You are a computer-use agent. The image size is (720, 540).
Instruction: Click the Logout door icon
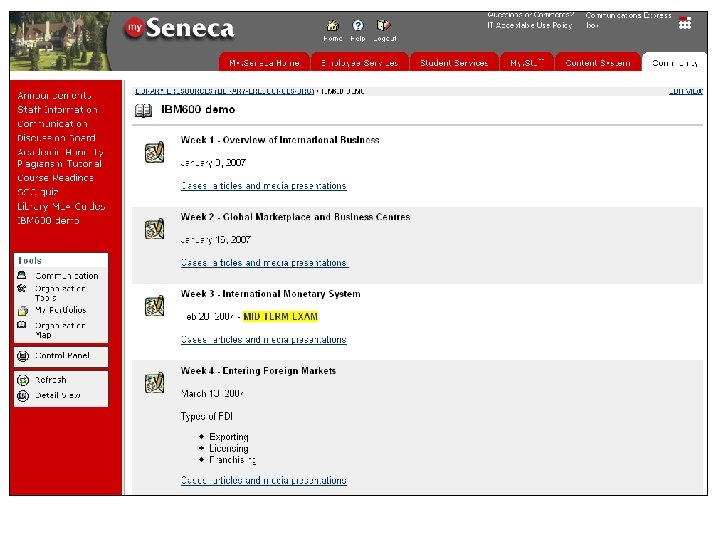tap(383, 25)
